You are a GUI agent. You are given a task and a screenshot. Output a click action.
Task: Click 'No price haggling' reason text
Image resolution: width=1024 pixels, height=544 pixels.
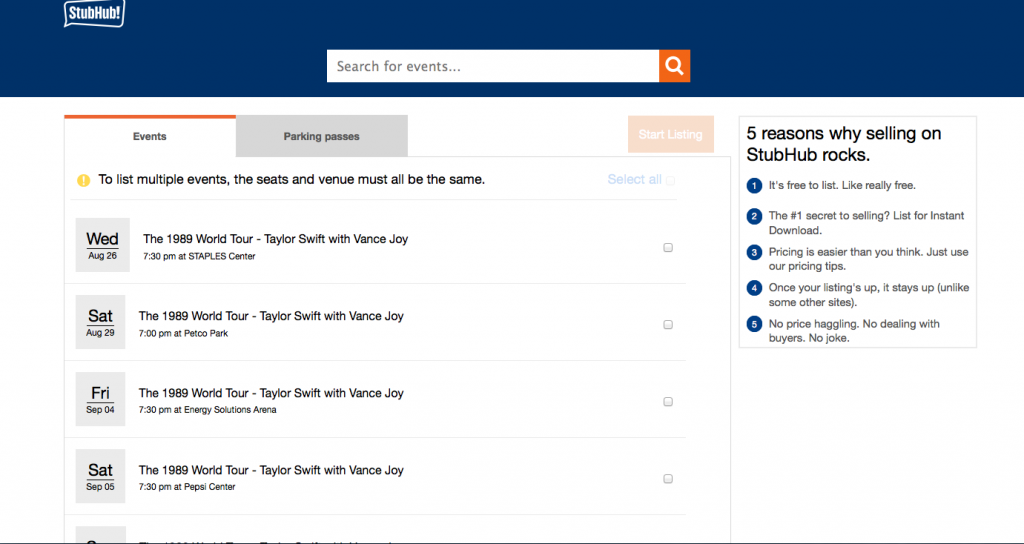pos(854,331)
